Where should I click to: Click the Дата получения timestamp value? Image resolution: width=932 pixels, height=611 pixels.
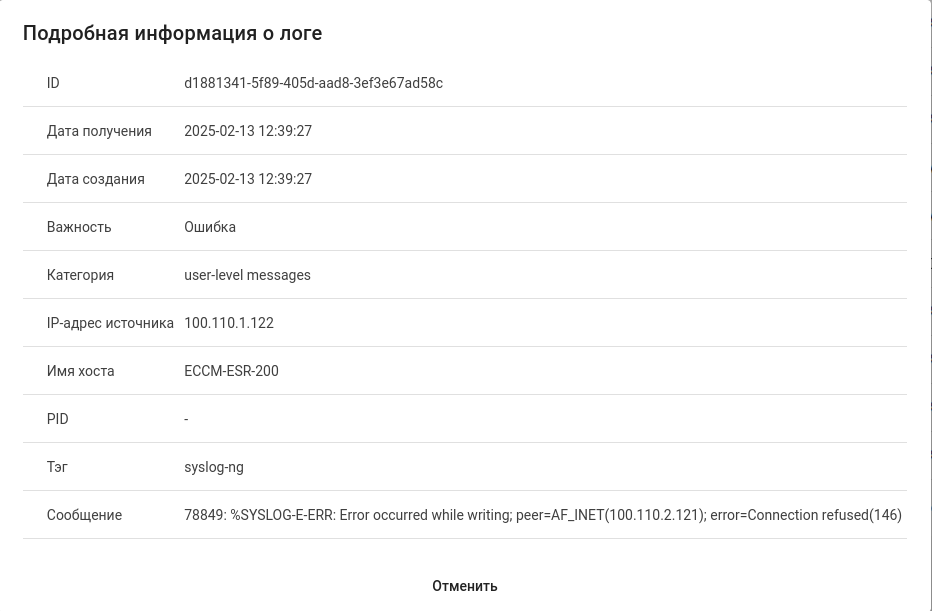tap(248, 131)
